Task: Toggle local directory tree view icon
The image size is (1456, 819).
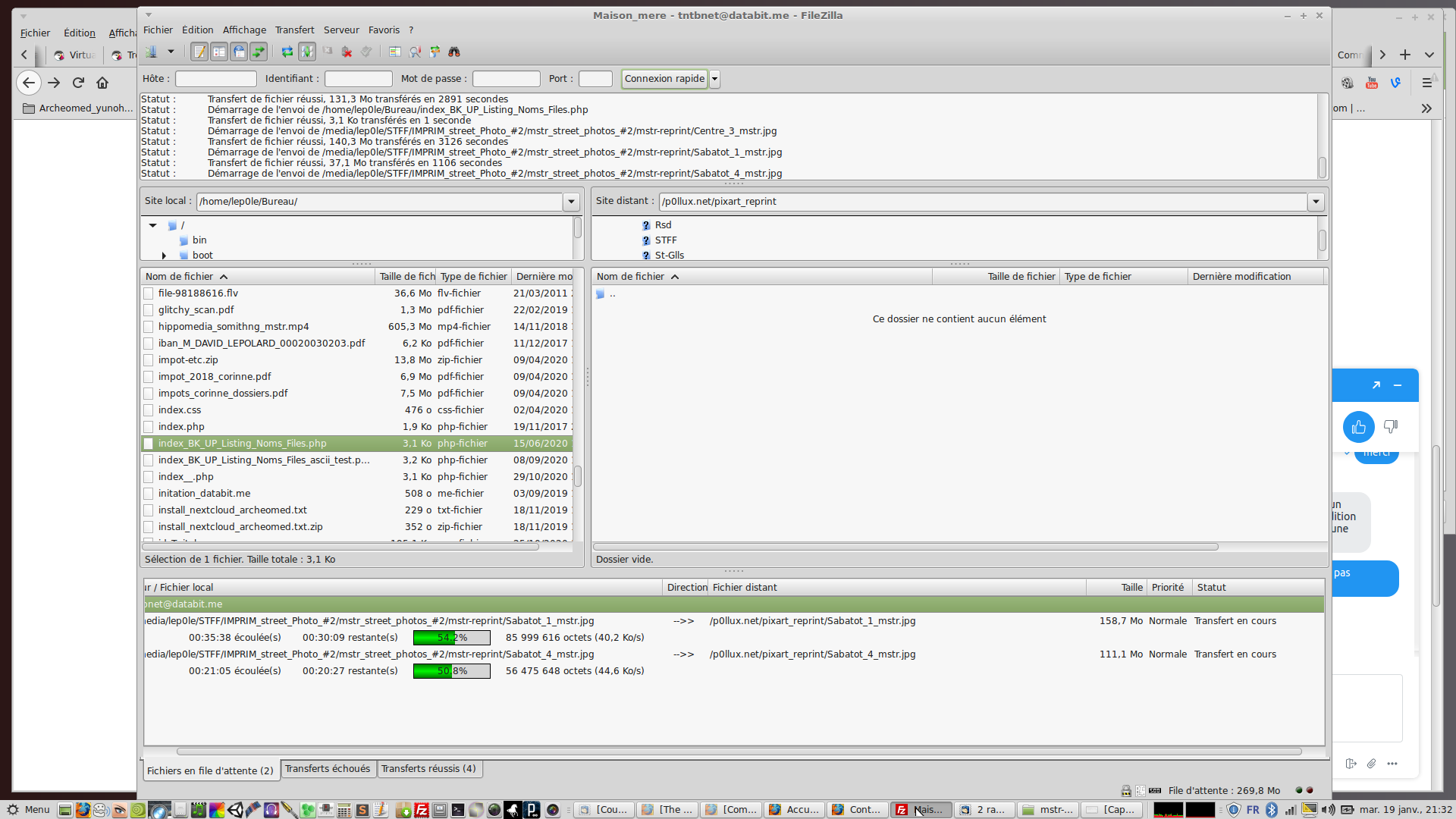Action: pyautogui.click(x=219, y=52)
